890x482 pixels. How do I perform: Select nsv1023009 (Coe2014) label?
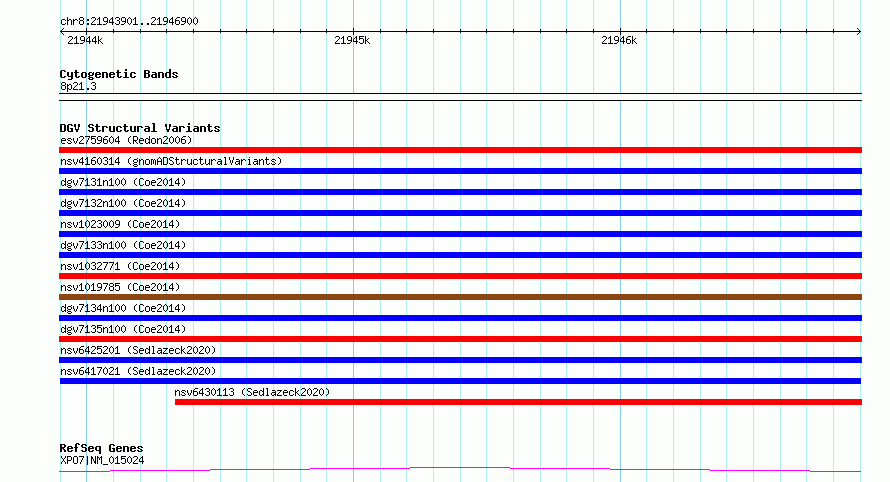120,224
